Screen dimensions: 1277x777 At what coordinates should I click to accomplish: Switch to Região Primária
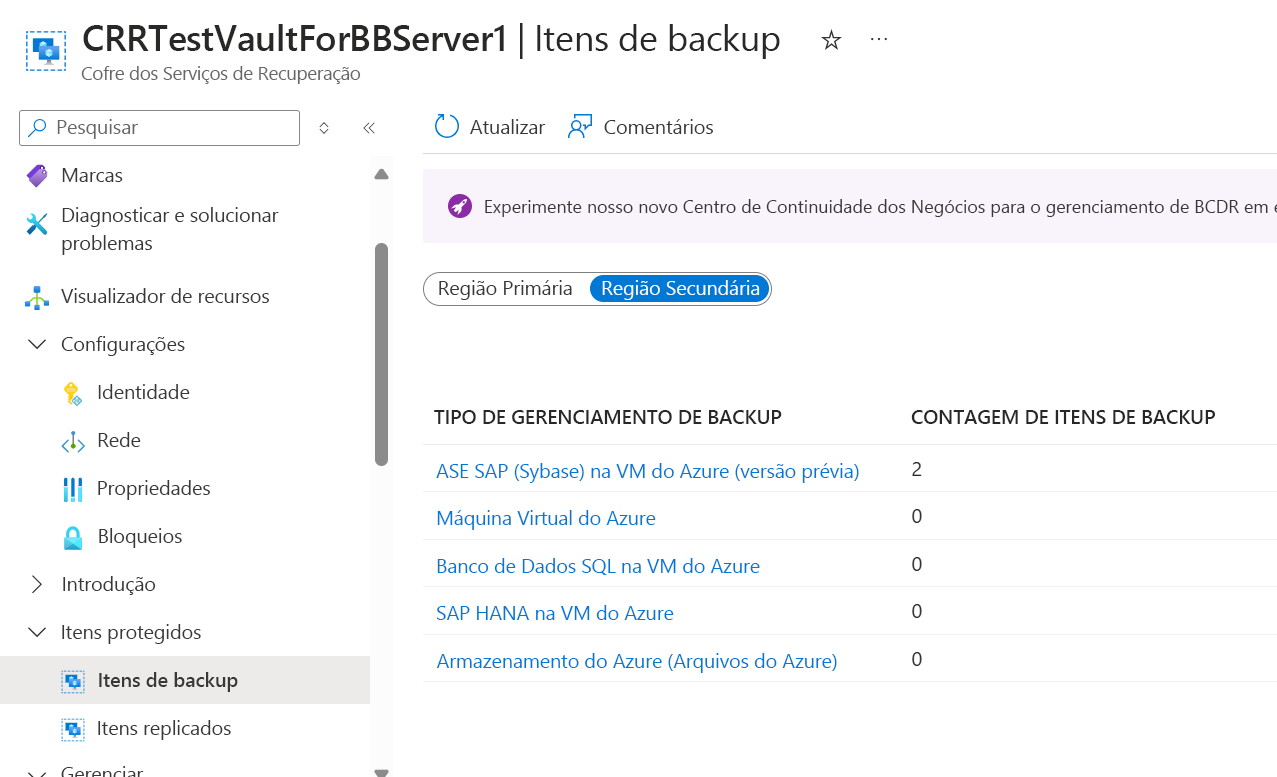(505, 289)
